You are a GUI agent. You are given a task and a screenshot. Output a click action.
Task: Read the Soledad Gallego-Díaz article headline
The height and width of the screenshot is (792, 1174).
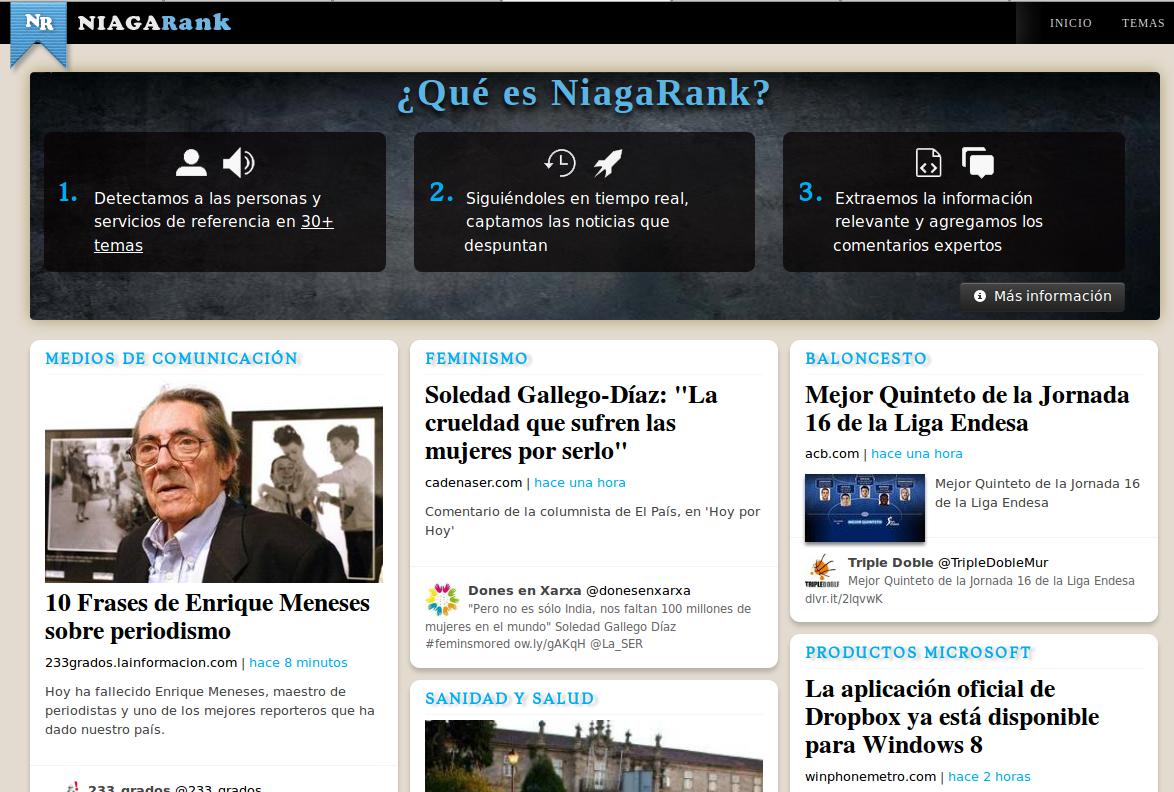click(x=571, y=422)
